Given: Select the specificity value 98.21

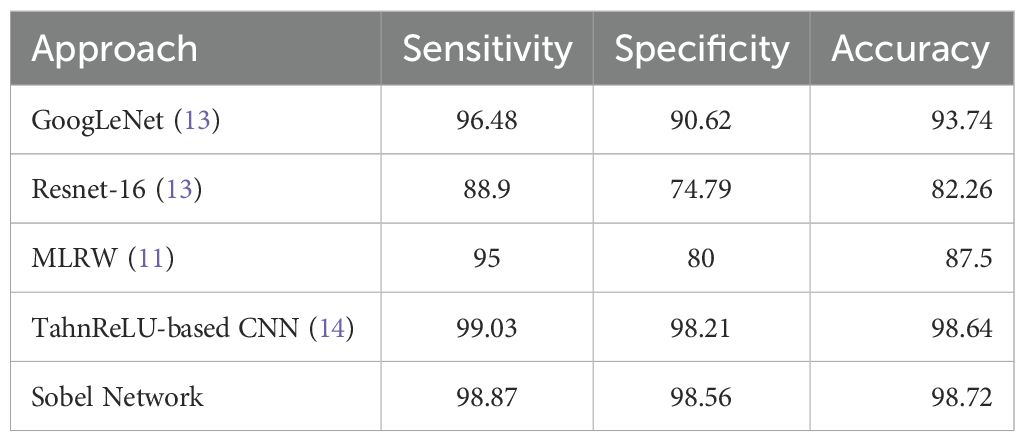Looking at the screenshot, I should tap(700, 328).
